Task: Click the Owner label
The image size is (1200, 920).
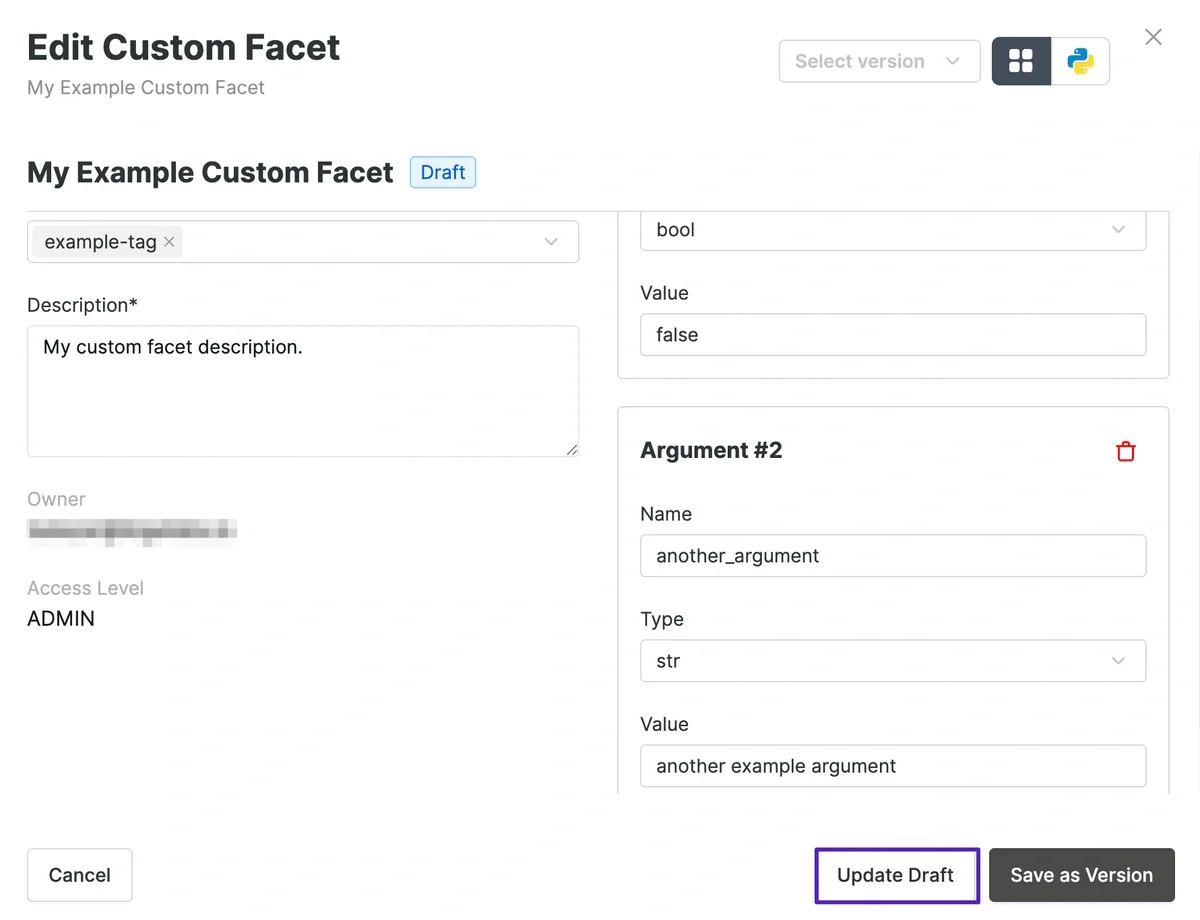Action: coord(56,499)
